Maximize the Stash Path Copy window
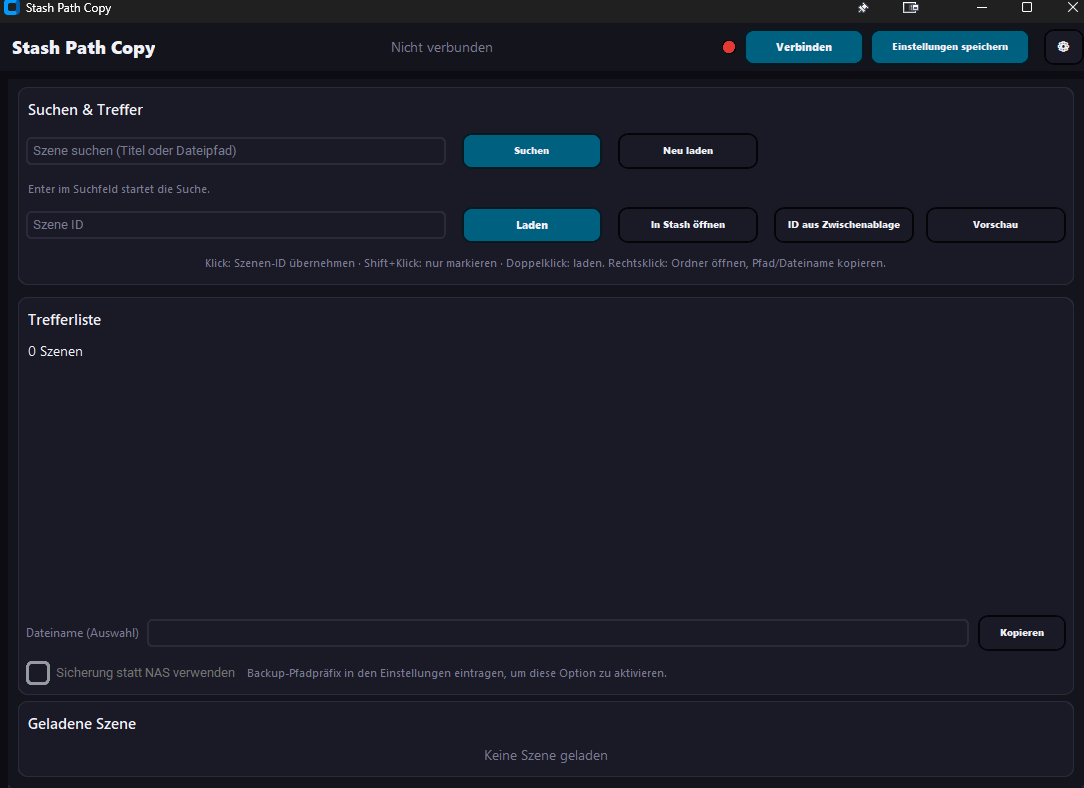Screen dimensions: 1084x788 pyautogui.click(x=1027, y=8)
